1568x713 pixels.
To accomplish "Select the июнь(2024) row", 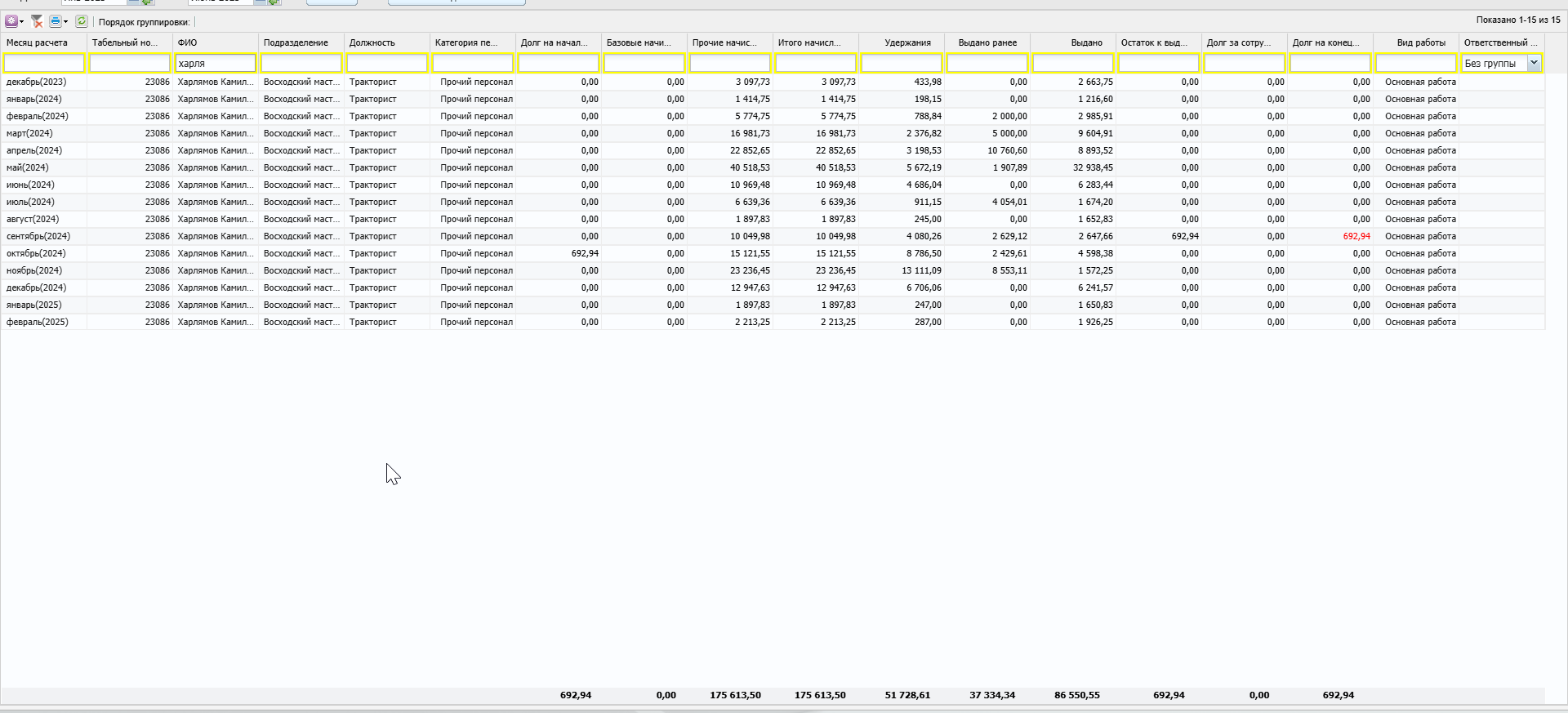I will point(773,185).
